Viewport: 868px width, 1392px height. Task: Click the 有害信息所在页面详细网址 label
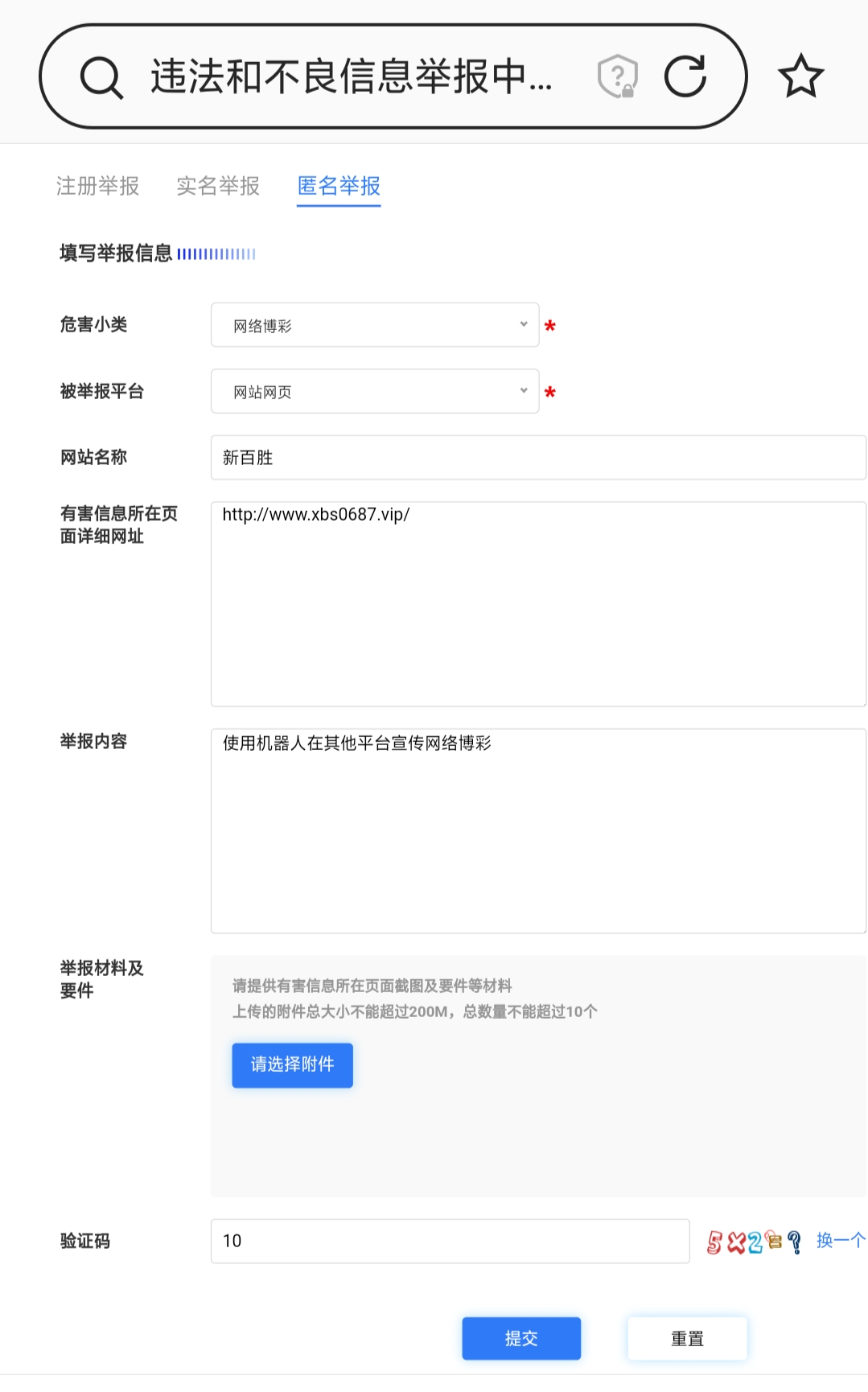point(119,525)
